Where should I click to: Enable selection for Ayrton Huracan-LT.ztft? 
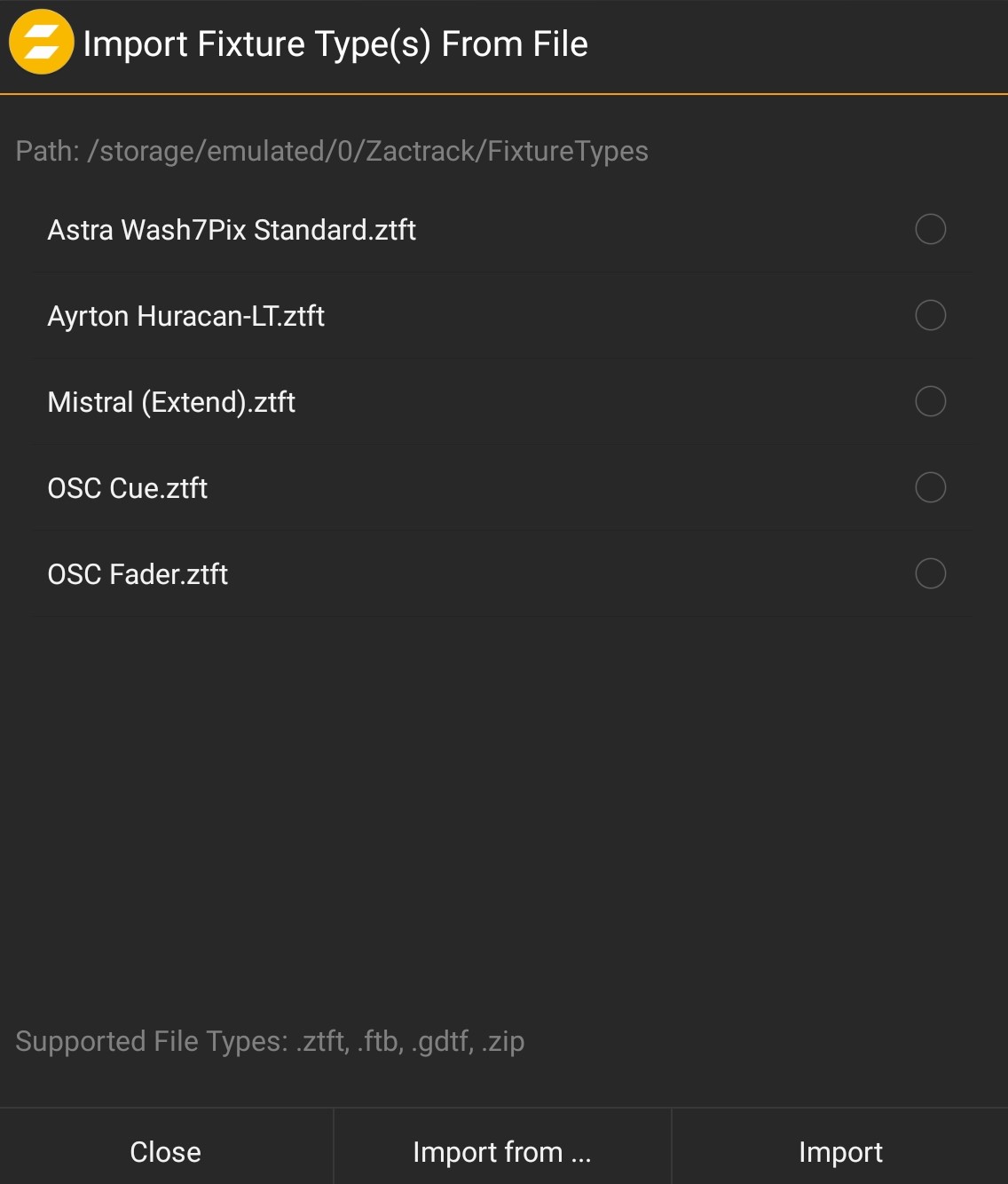click(x=930, y=316)
